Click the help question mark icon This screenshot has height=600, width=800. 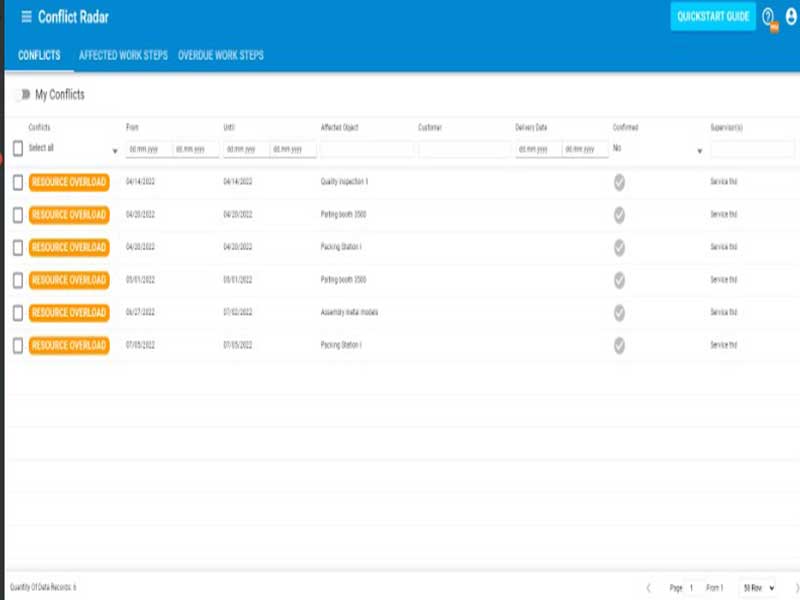tap(768, 17)
